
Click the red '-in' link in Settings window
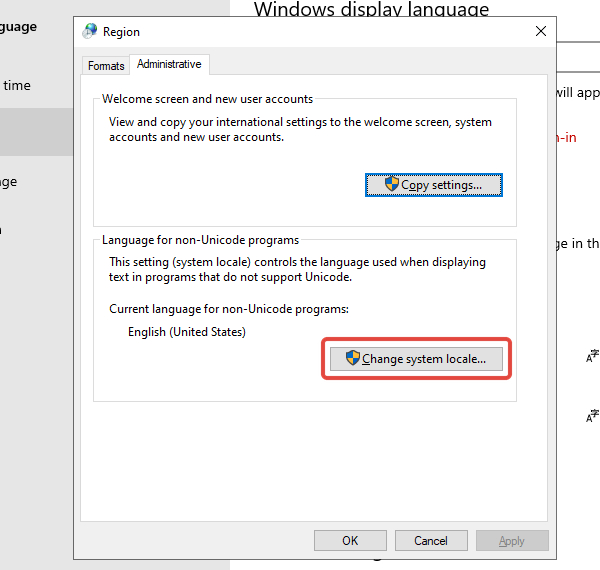pos(566,138)
